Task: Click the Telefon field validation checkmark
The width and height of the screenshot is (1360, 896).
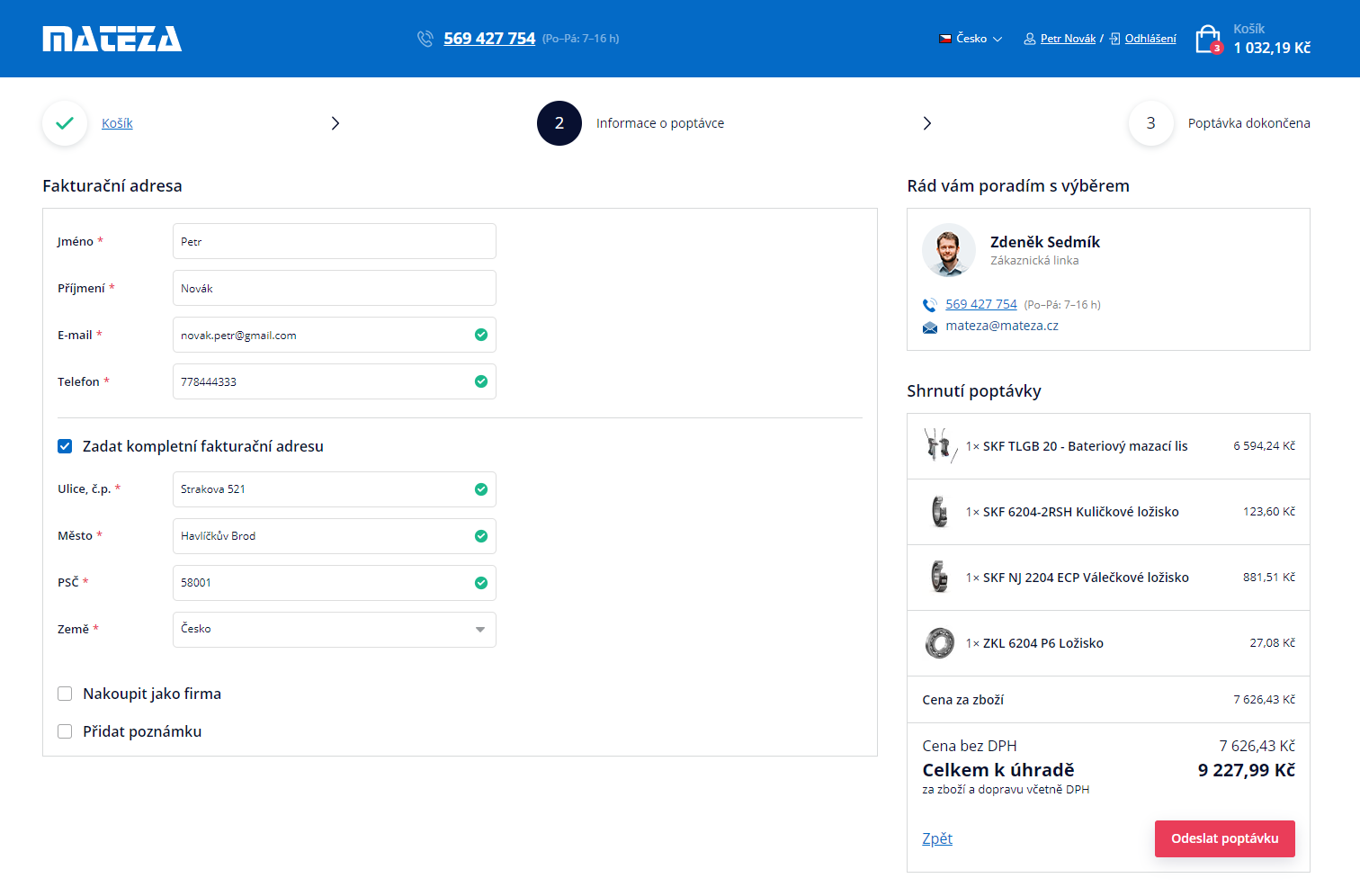Action: [x=481, y=381]
